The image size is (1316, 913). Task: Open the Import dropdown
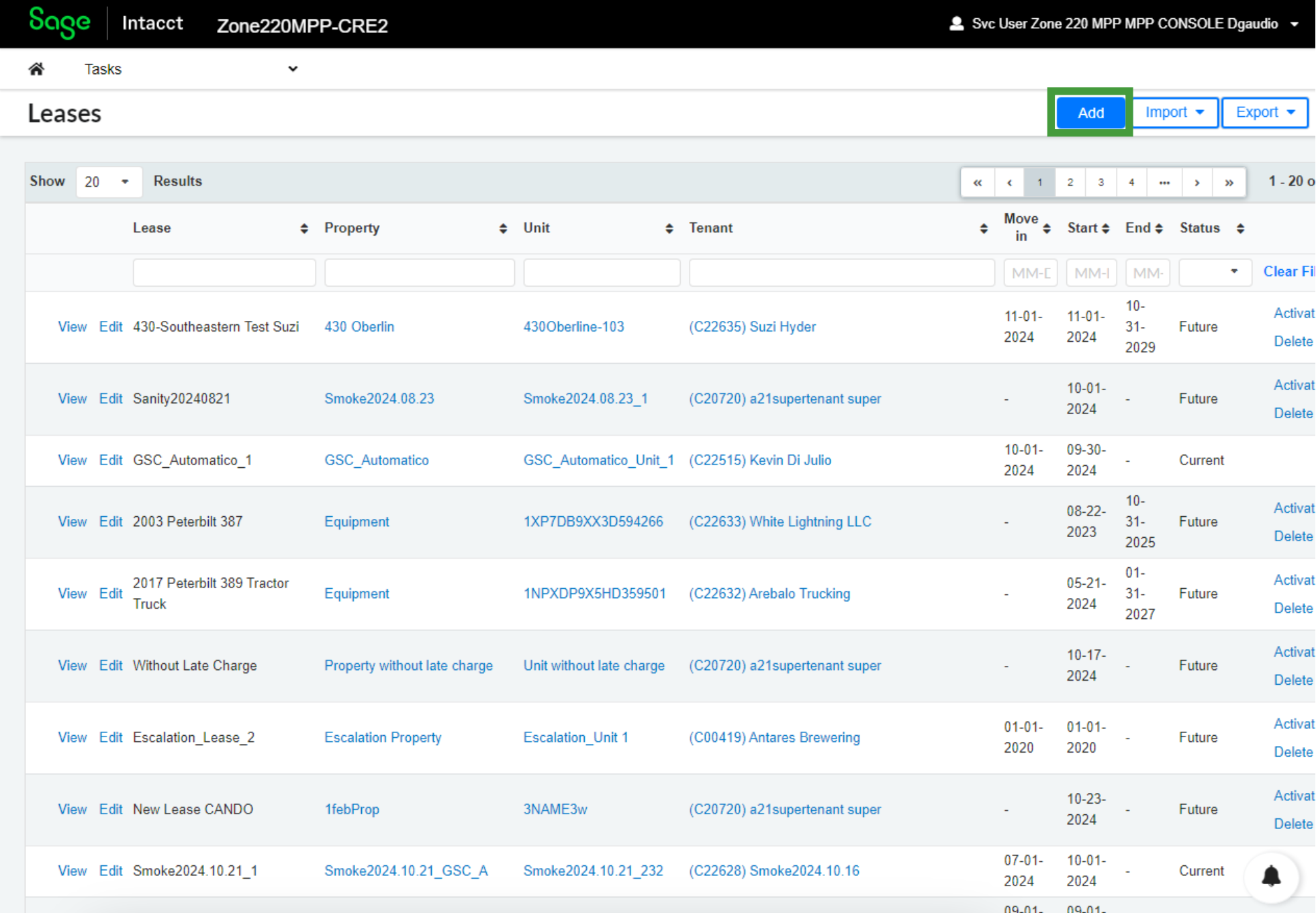click(1174, 112)
